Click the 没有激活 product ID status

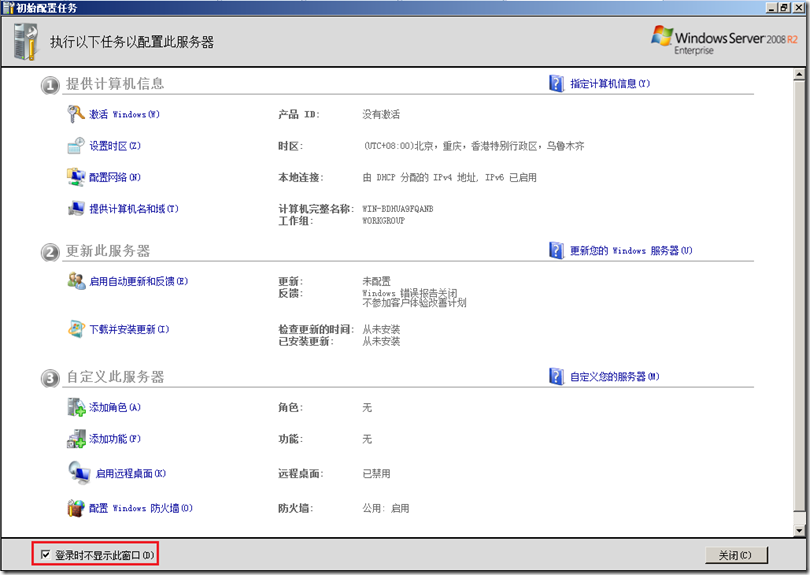coord(381,114)
